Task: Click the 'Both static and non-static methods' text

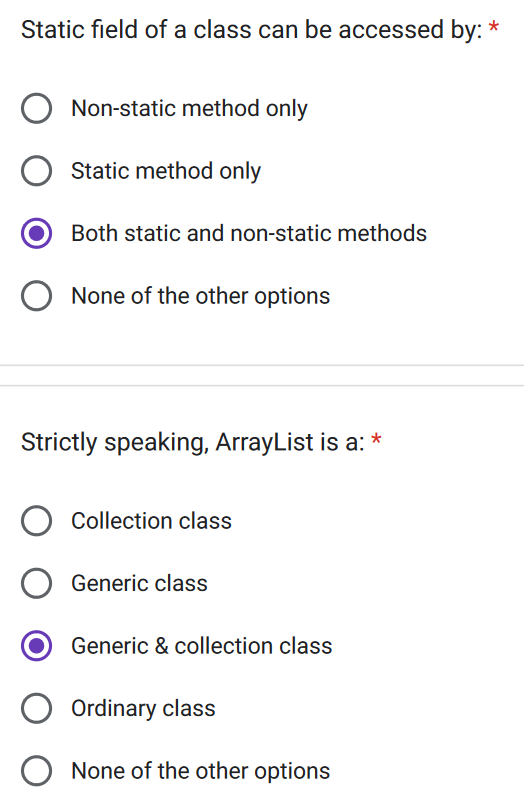Action: pyautogui.click(x=249, y=233)
